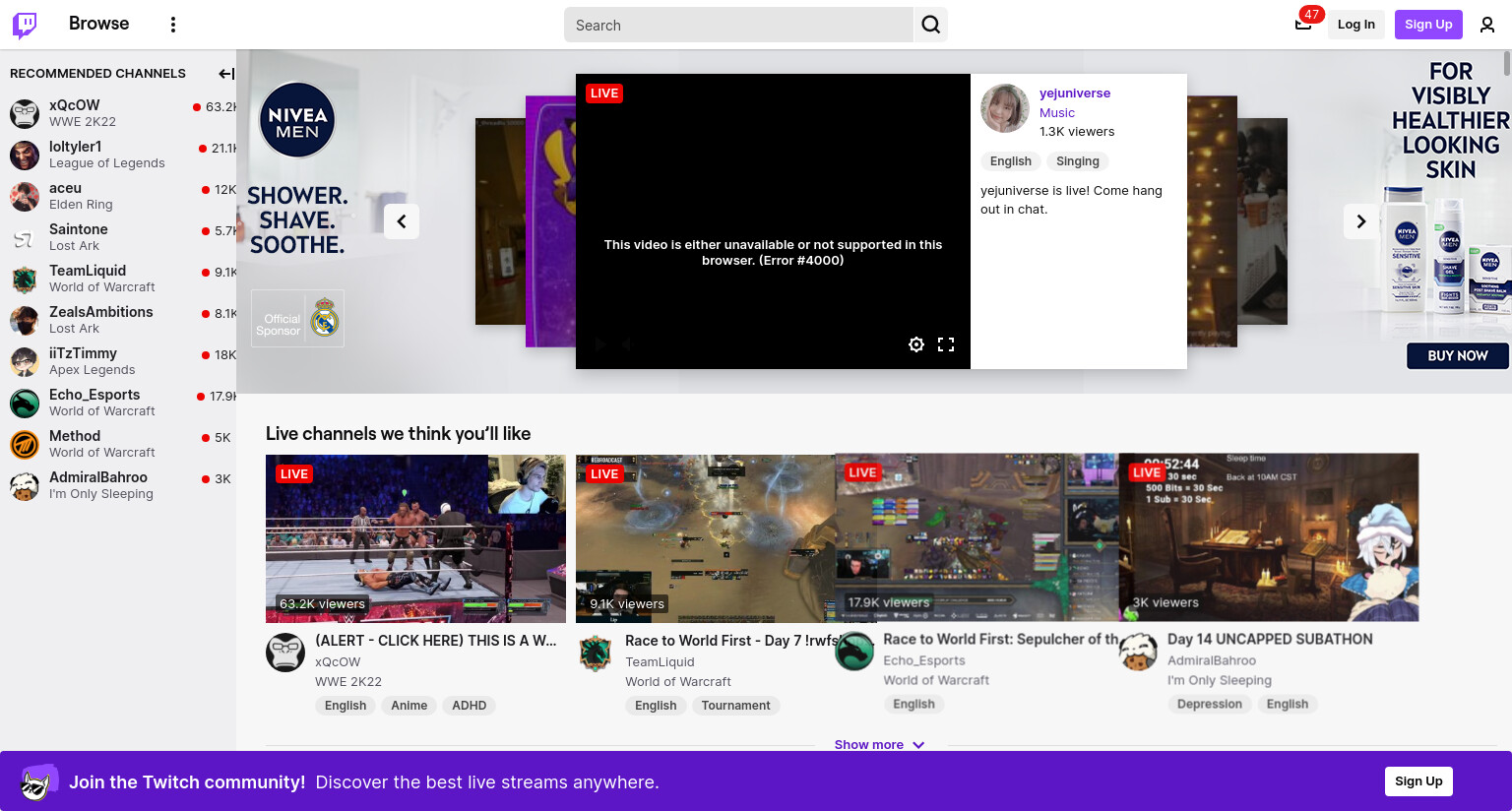1512x811 pixels.
Task: Open Echo_Esports stream thumbnail with 17.9K viewers
Action: click(976, 537)
